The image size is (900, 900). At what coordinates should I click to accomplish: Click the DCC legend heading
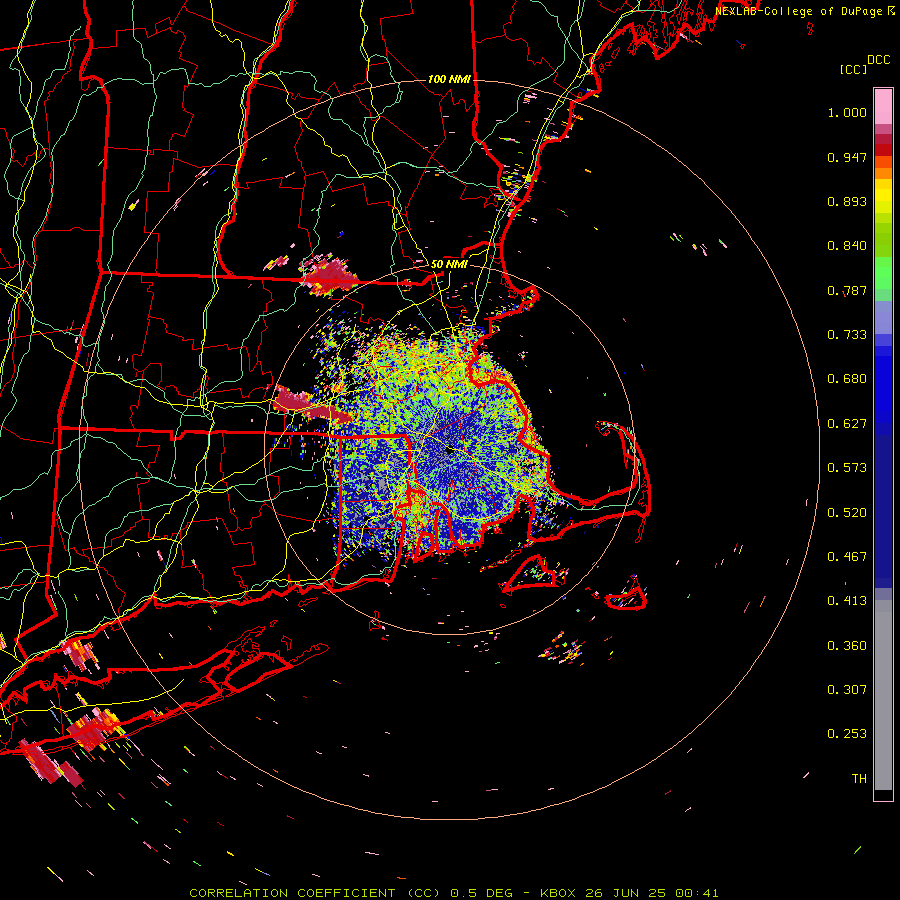click(878, 60)
